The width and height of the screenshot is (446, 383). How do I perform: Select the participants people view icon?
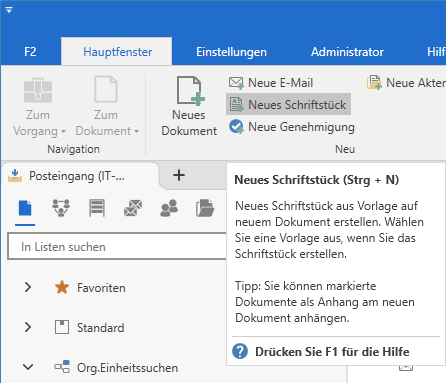tap(169, 208)
